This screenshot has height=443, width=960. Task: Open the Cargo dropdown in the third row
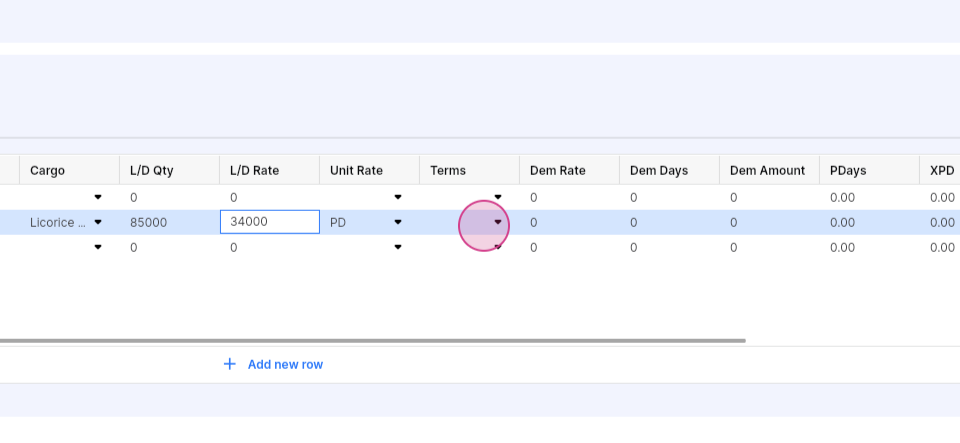pos(98,247)
